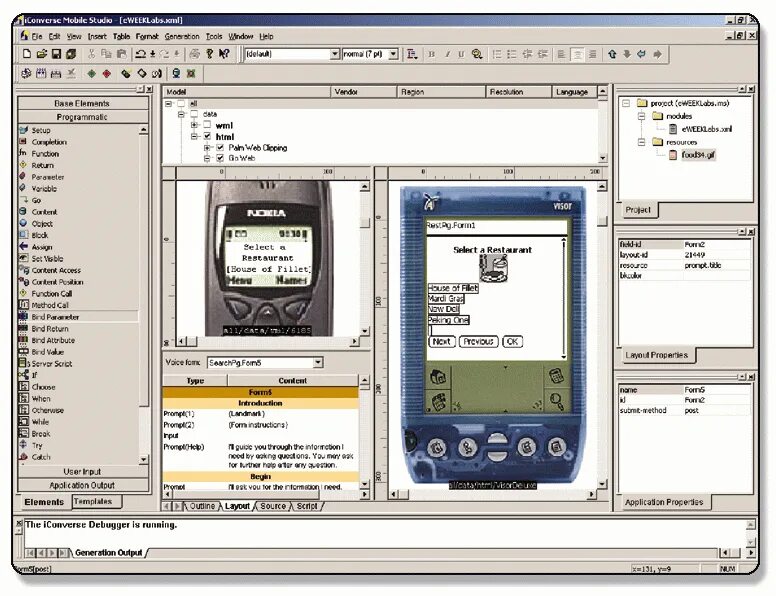The width and height of the screenshot is (776, 596).
Task: Click the magnifier zoom toolbar icon
Action: 477,54
